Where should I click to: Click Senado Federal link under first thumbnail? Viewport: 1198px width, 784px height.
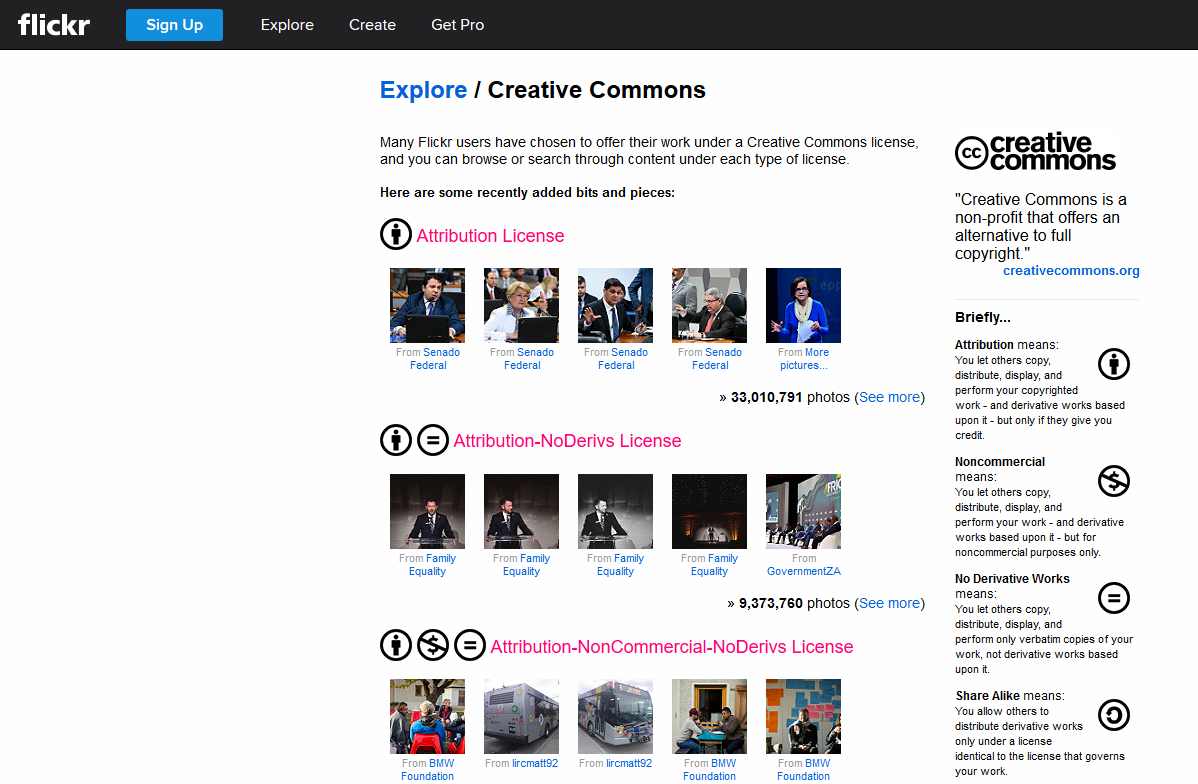[435, 359]
